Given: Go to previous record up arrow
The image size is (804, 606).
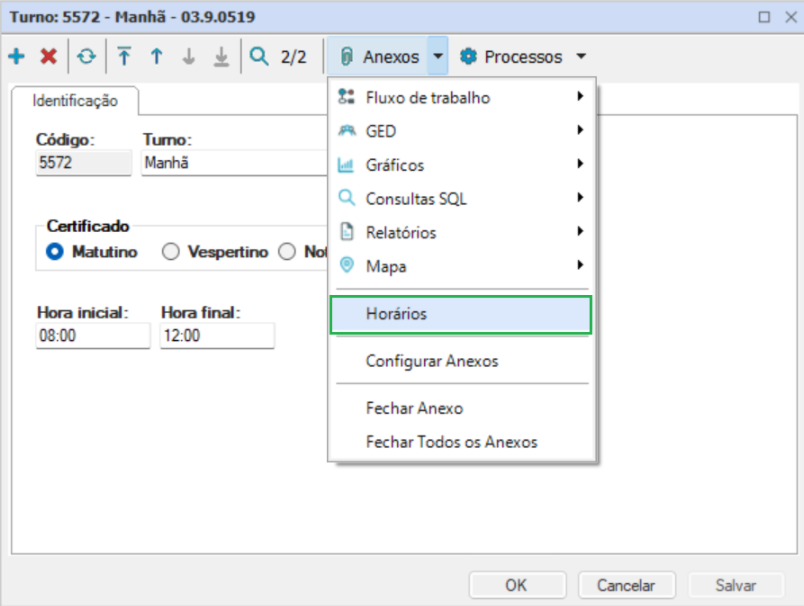Looking at the screenshot, I should pyautogui.click(x=156, y=56).
